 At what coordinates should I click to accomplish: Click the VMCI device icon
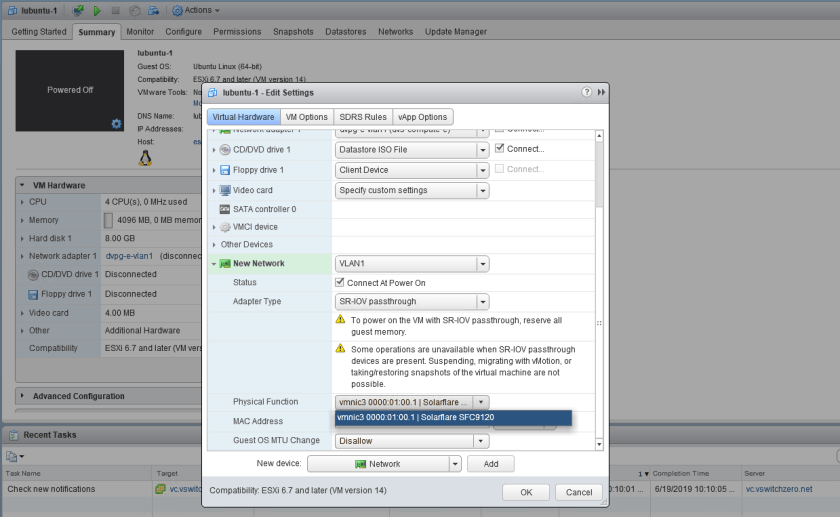(225, 227)
